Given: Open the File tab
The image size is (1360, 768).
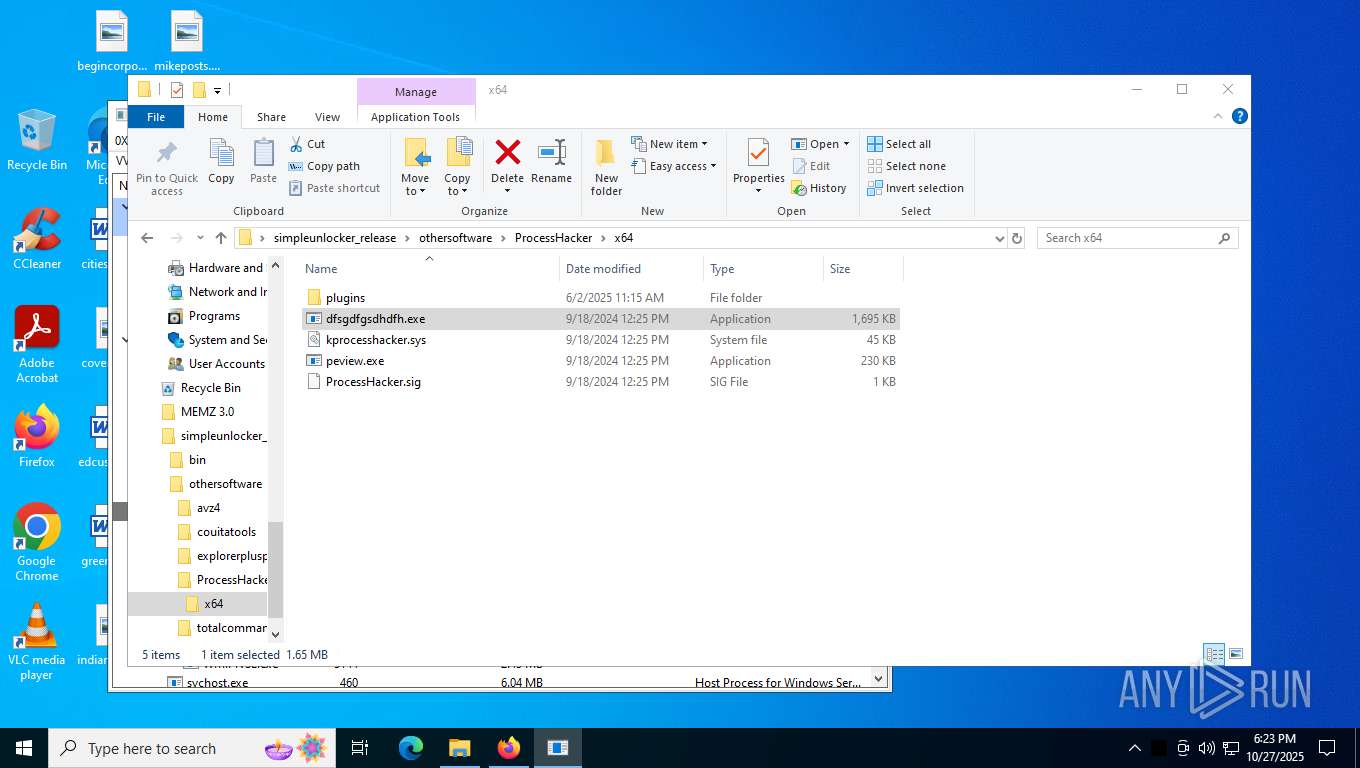Looking at the screenshot, I should (x=156, y=117).
